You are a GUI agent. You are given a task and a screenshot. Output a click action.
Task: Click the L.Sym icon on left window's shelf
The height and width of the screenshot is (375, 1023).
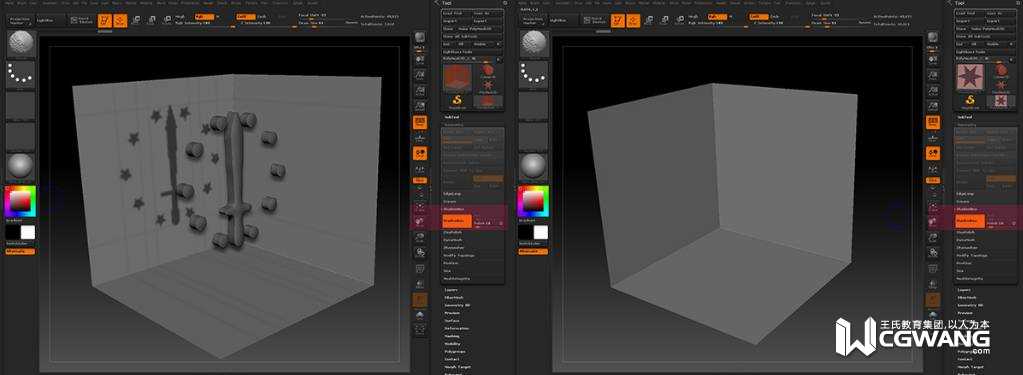(420, 168)
